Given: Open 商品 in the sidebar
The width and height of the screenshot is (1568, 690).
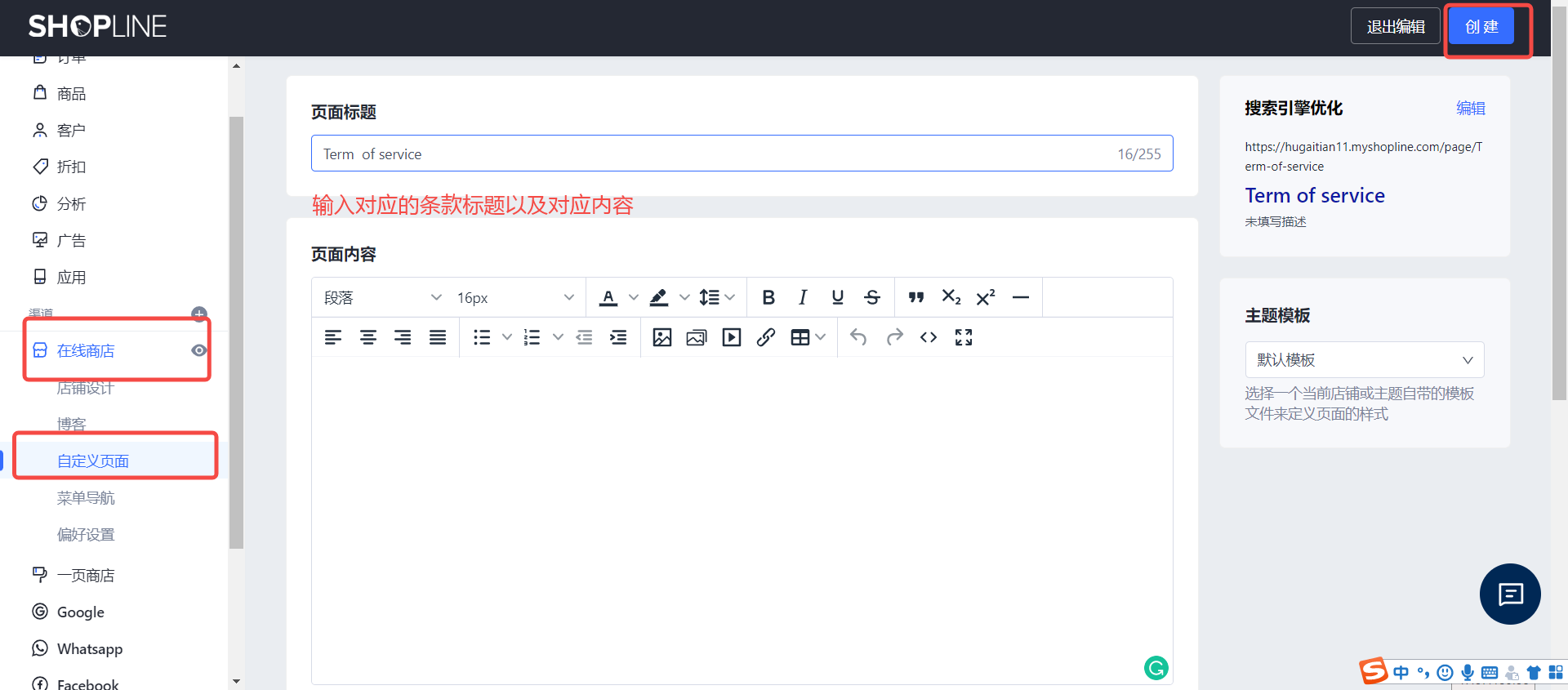Looking at the screenshot, I should [71, 94].
